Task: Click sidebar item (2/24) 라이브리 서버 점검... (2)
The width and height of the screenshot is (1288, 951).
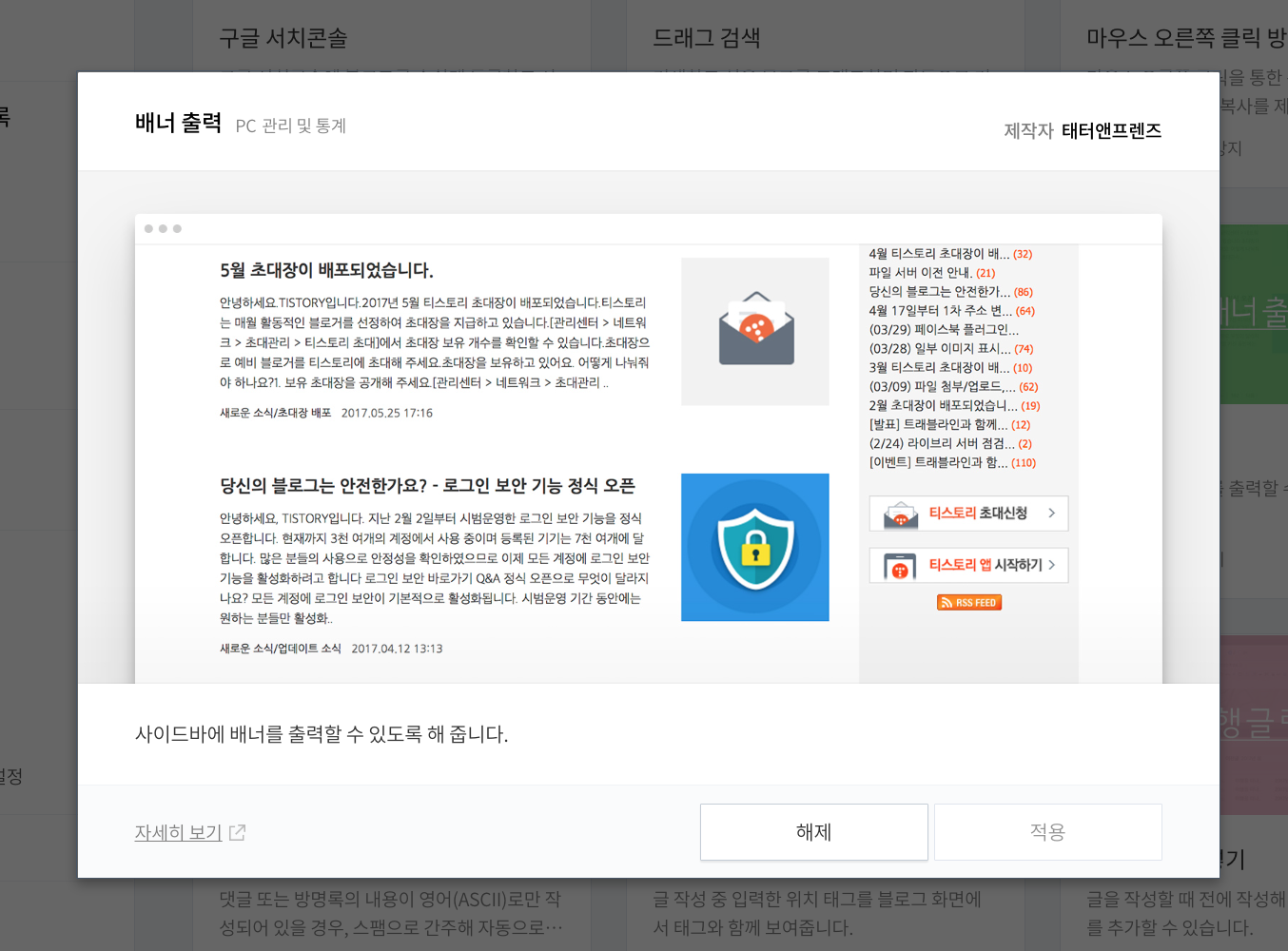Action: (x=950, y=444)
